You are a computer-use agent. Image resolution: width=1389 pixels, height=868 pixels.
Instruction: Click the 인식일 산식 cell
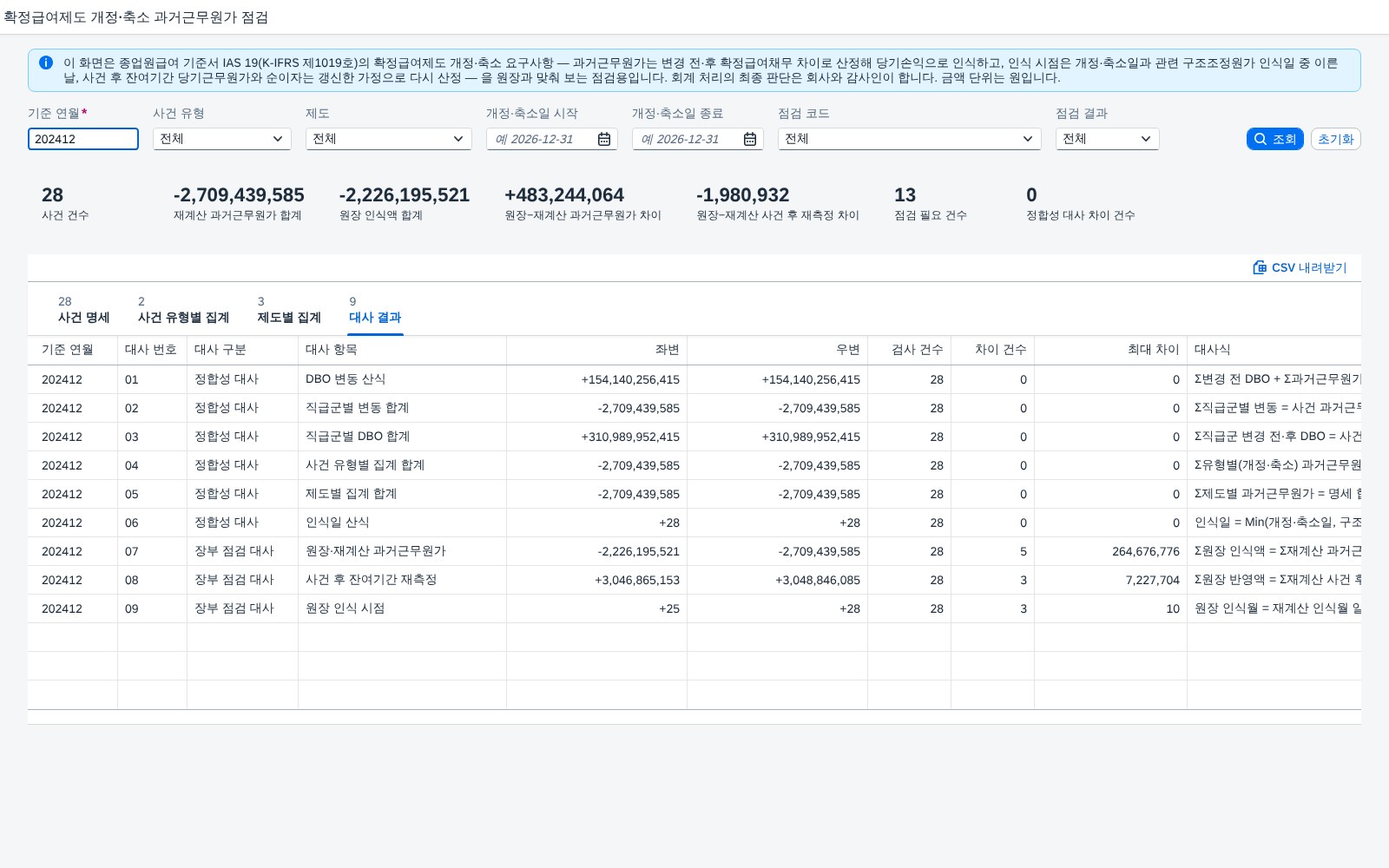402,523
